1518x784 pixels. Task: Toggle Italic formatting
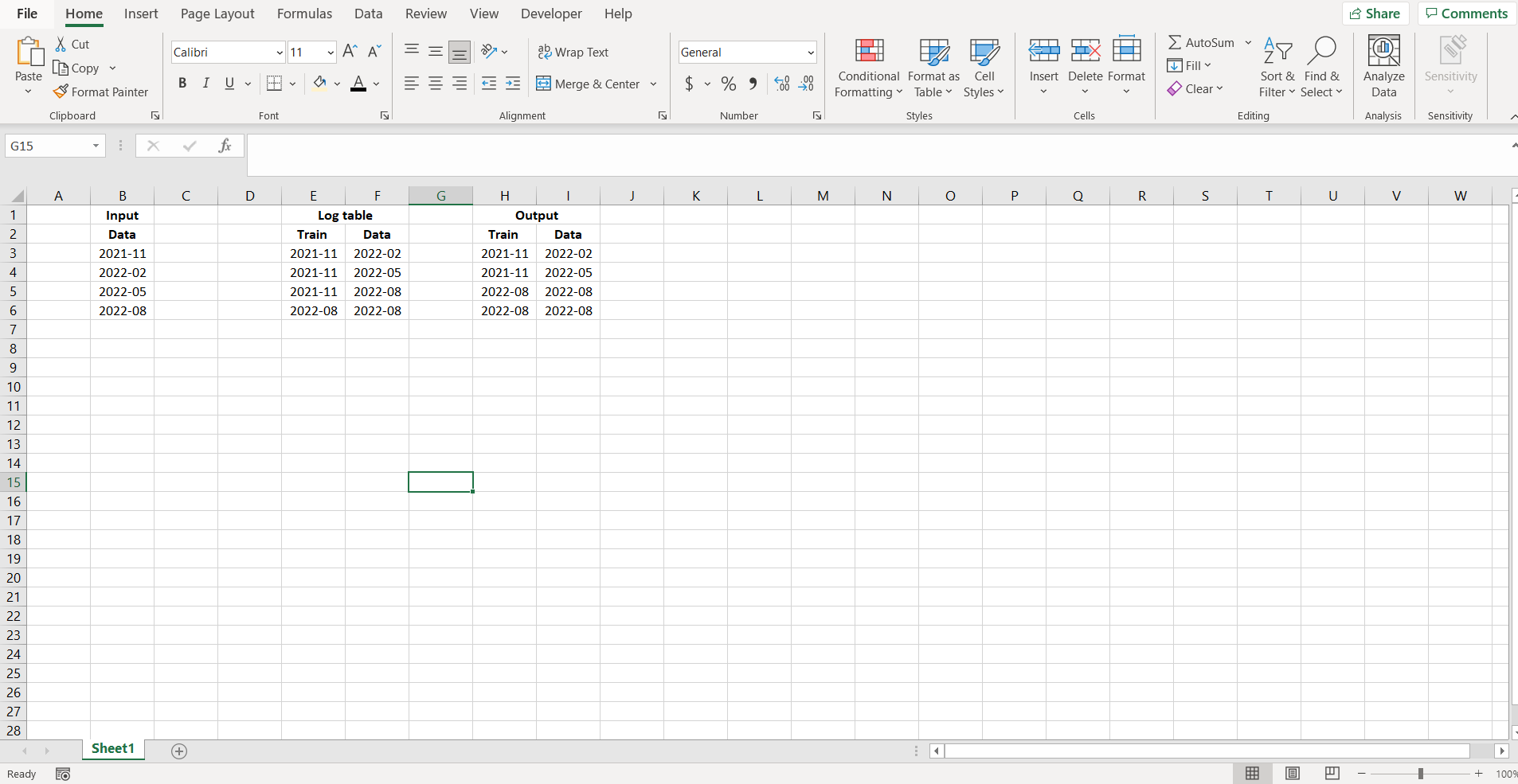[205, 83]
